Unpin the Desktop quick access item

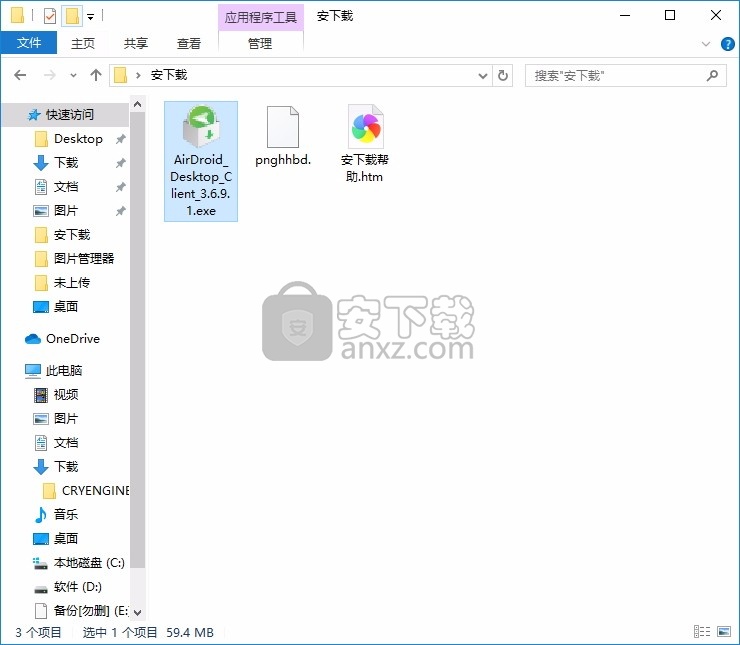coord(120,139)
